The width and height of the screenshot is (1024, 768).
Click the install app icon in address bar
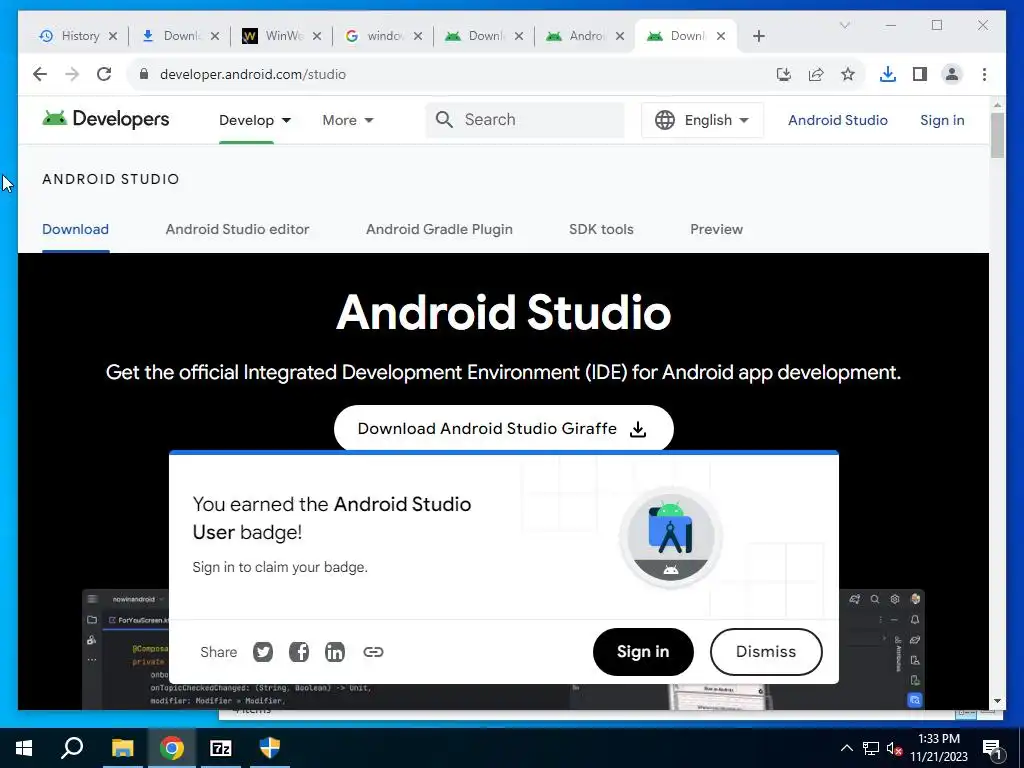click(784, 74)
